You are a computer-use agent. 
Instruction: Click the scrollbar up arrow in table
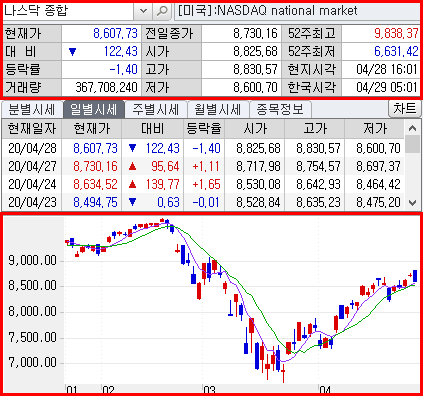pyautogui.click(x=412, y=128)
